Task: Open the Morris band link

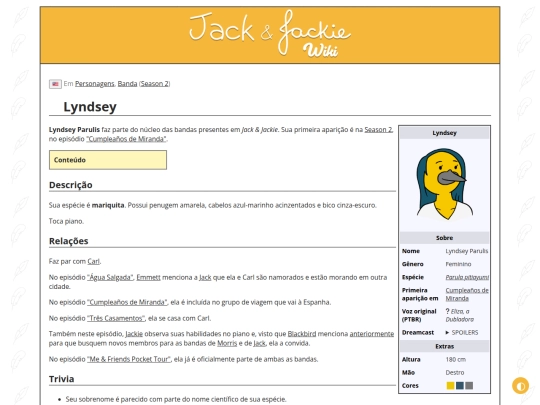Action: (x=227, y=343)
